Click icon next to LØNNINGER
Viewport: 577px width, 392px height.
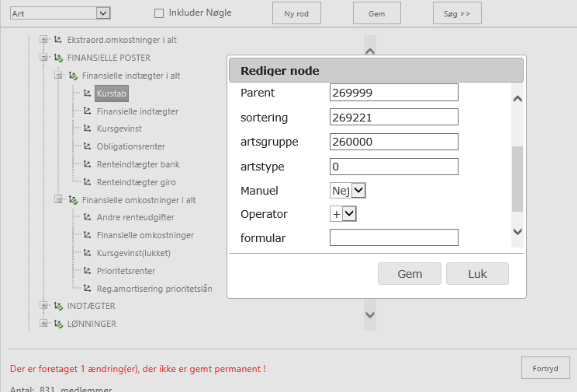59,324
